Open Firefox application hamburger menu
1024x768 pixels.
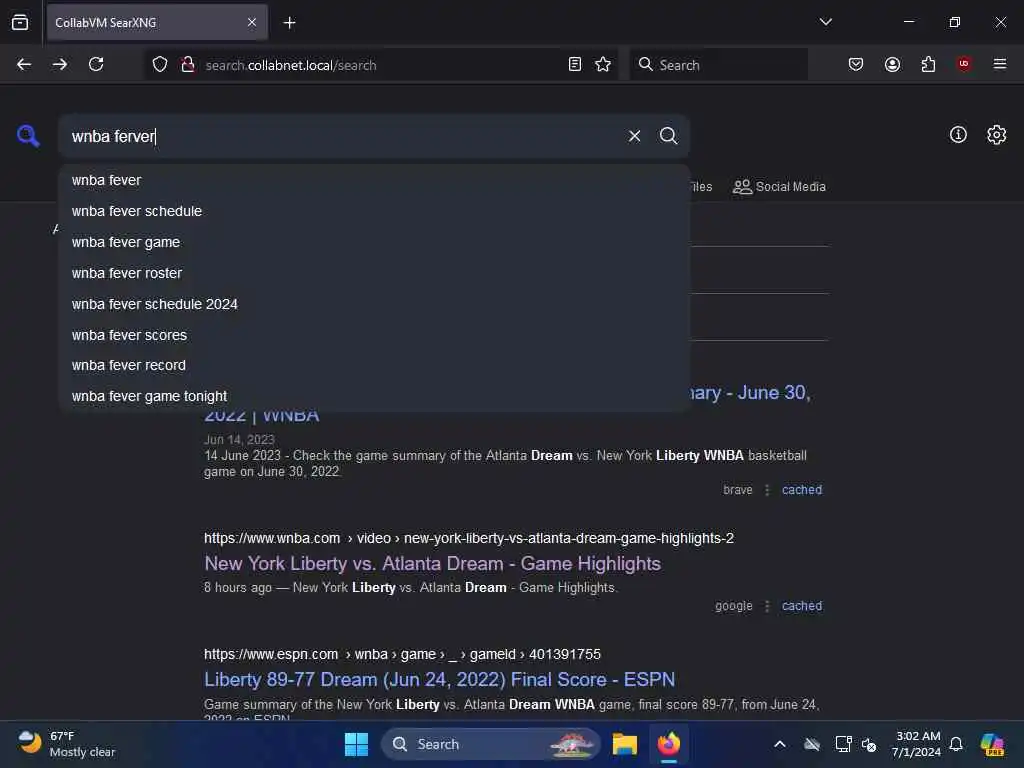coord(1000,64)
